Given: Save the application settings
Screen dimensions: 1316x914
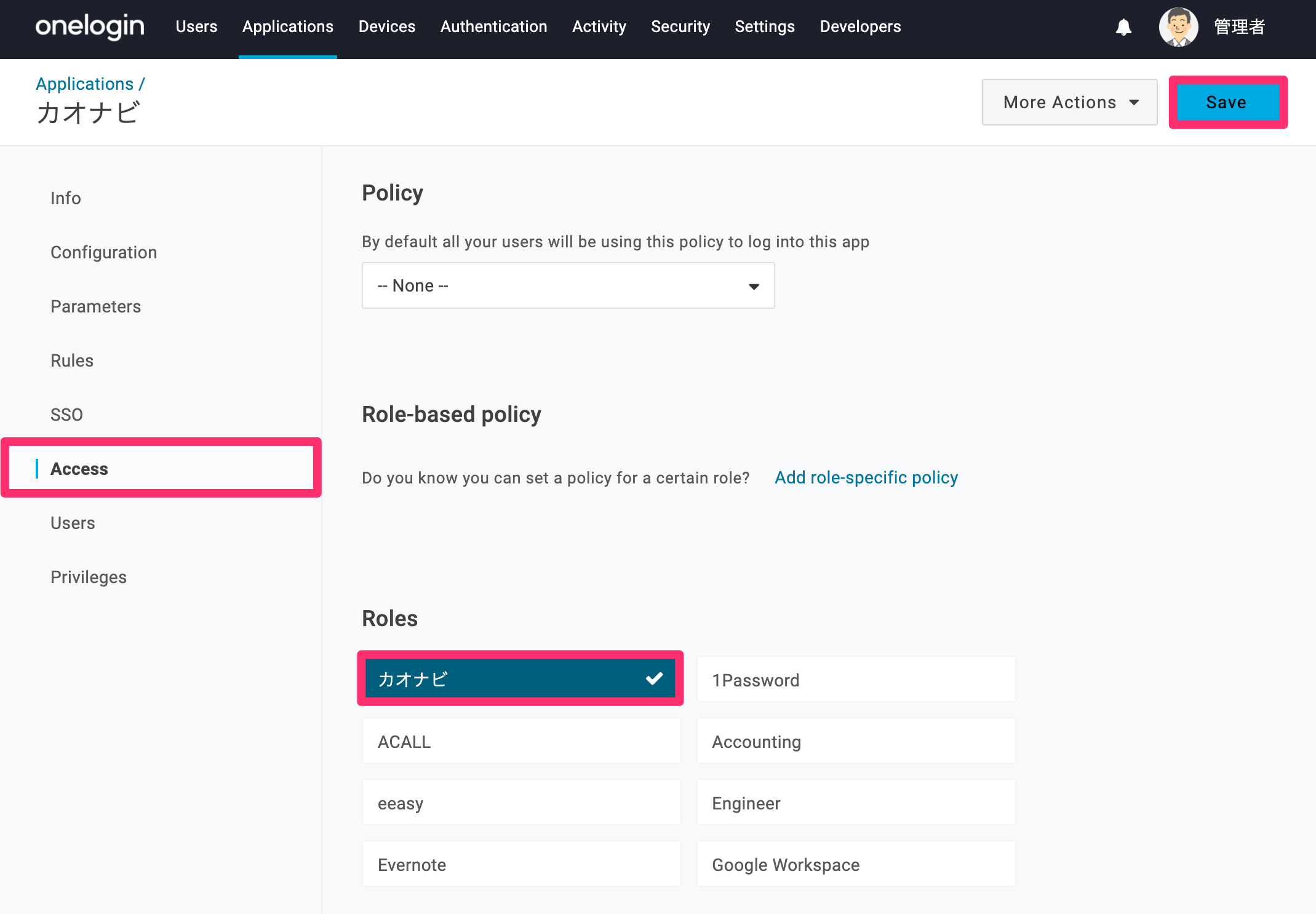Looking at the screenshot, I should [x=1227, y=102].
